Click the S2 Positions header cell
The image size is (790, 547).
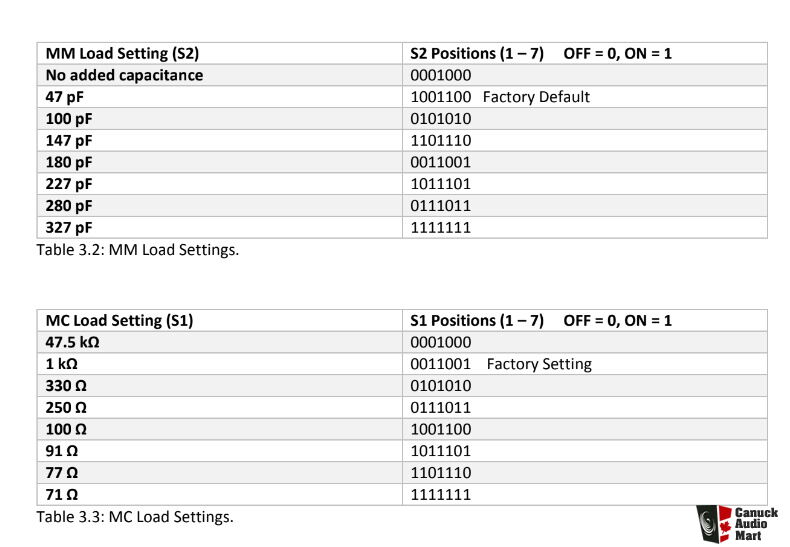(585, 53)
